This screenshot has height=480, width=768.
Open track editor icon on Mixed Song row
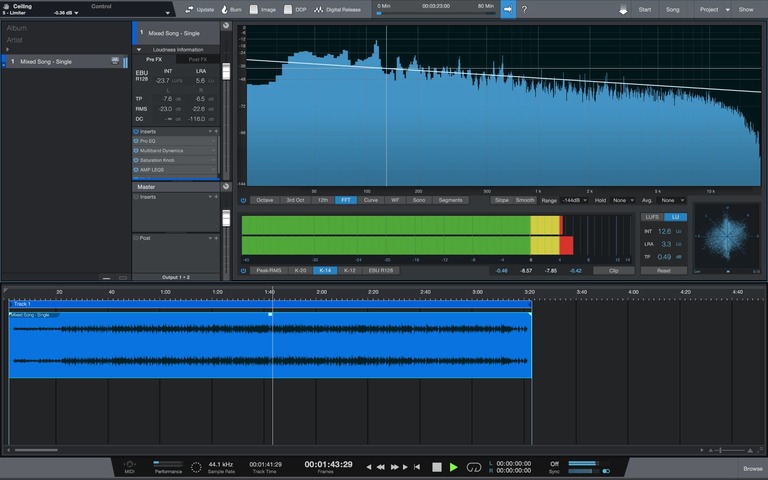pos(115,61)
